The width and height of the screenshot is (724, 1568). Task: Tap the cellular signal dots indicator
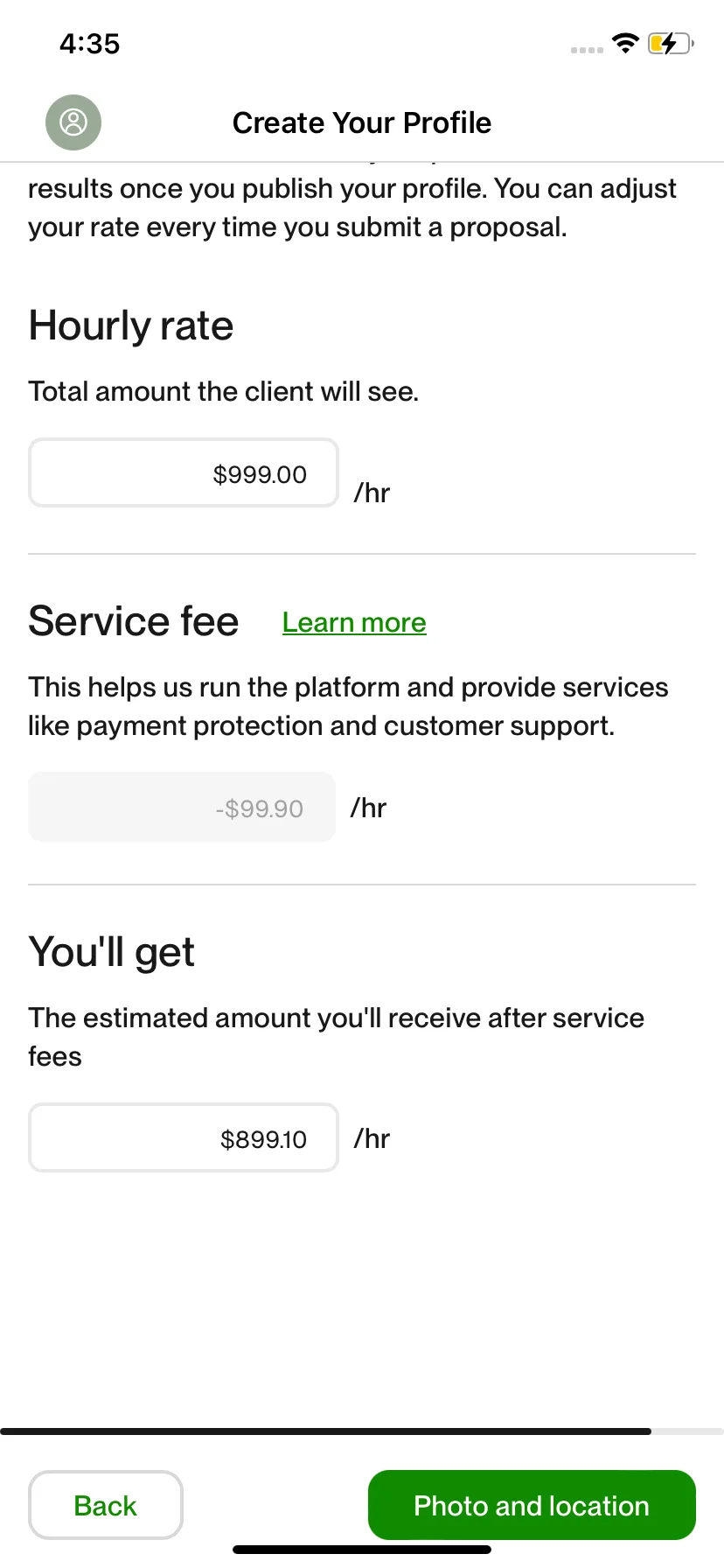click(587, 50)
